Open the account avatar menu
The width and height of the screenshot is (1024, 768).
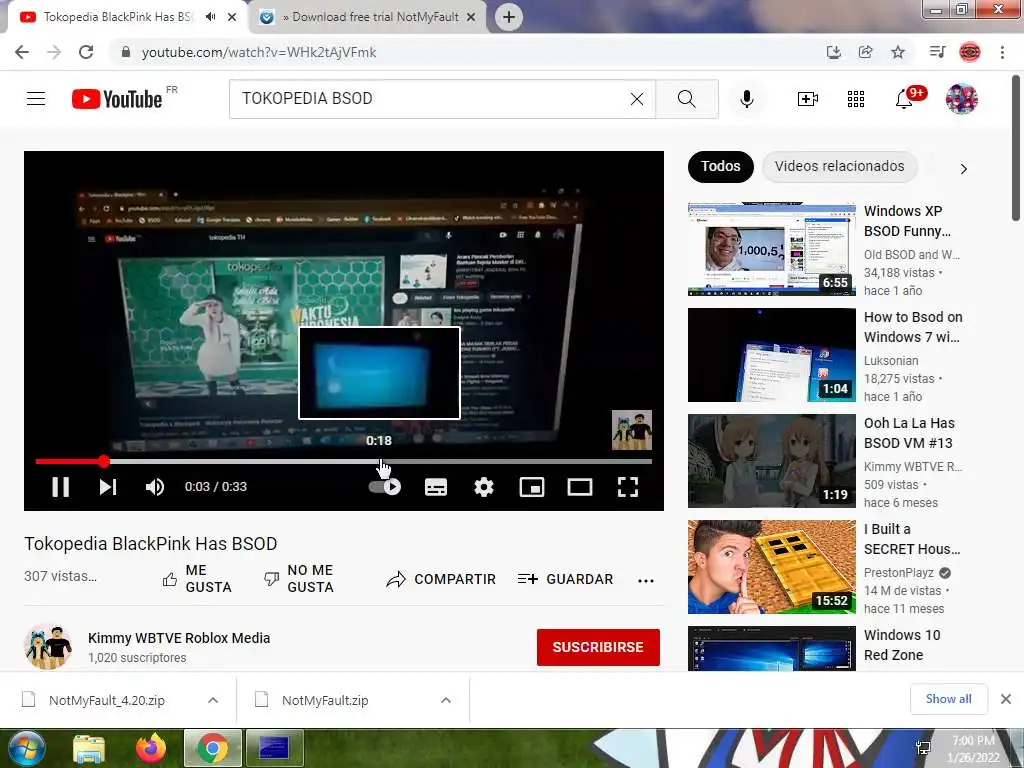[961, 99]
